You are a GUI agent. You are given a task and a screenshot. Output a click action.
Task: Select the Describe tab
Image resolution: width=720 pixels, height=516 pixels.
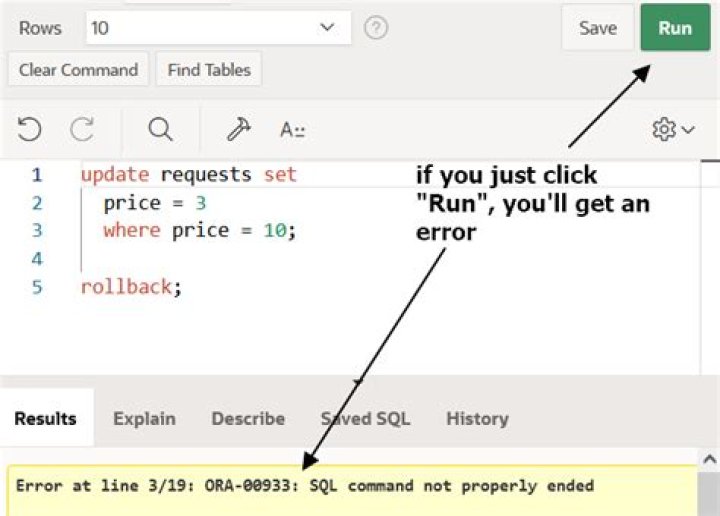point(248,419)
